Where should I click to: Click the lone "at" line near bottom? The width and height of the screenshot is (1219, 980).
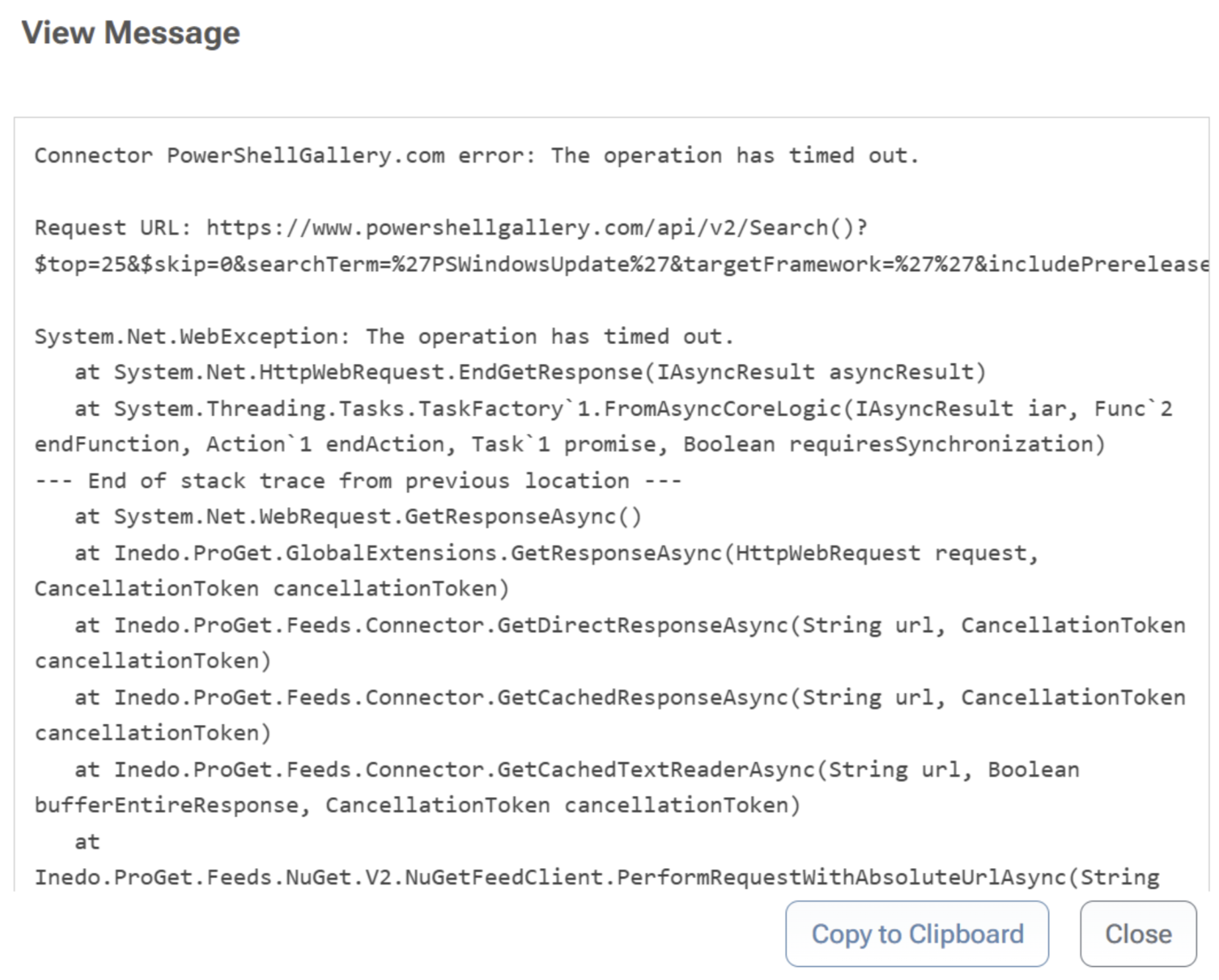tap(87, 842)
